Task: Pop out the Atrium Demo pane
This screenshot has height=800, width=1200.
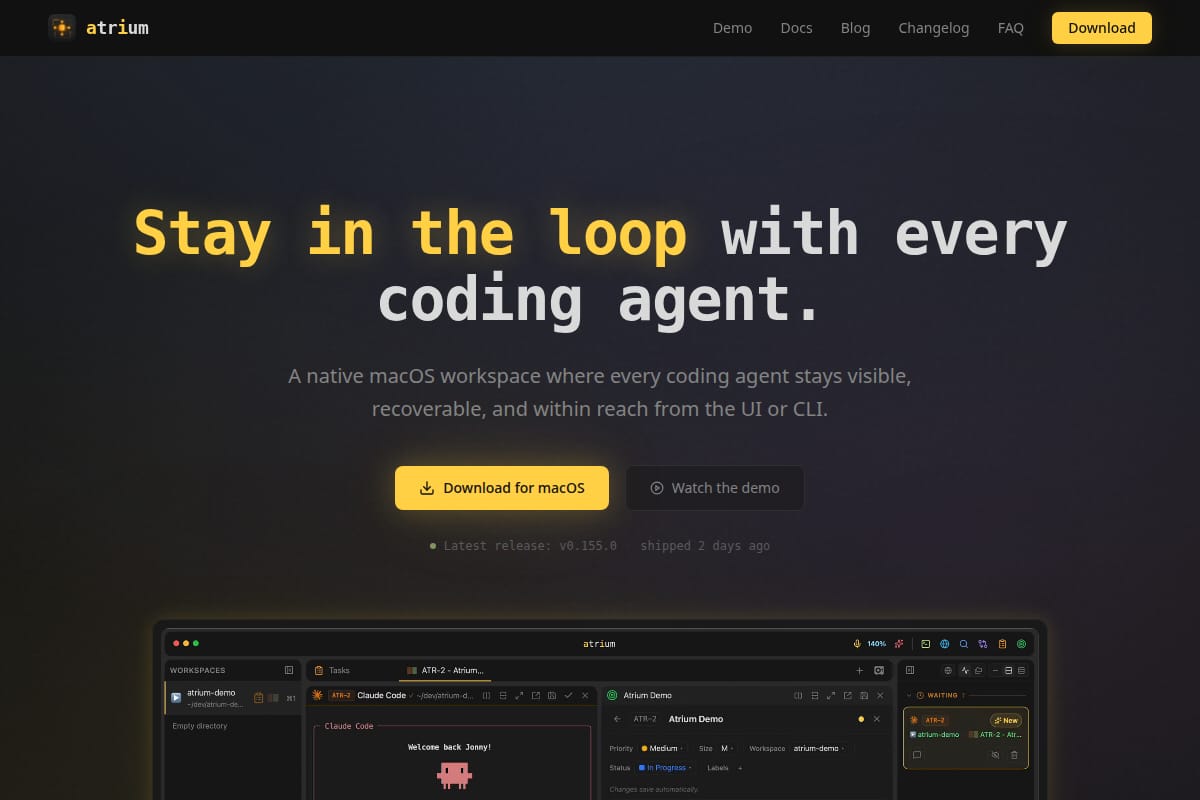Action: 847,695
